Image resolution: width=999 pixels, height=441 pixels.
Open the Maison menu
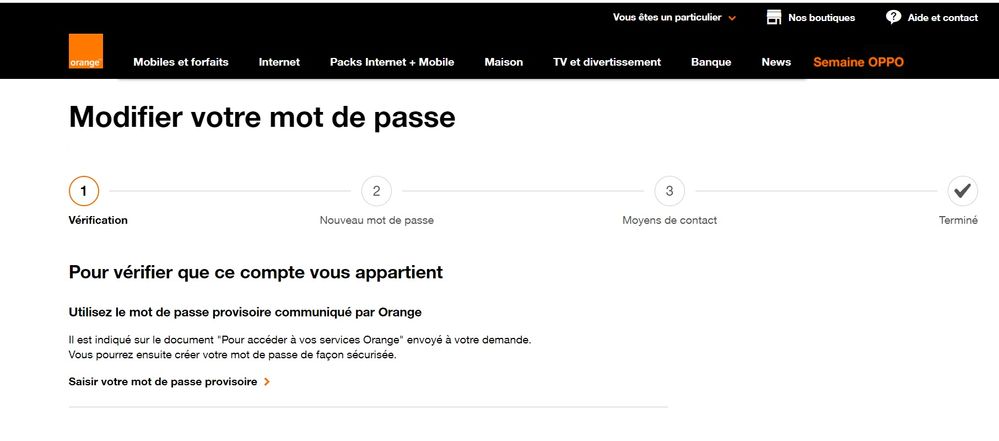coord(504,62)
